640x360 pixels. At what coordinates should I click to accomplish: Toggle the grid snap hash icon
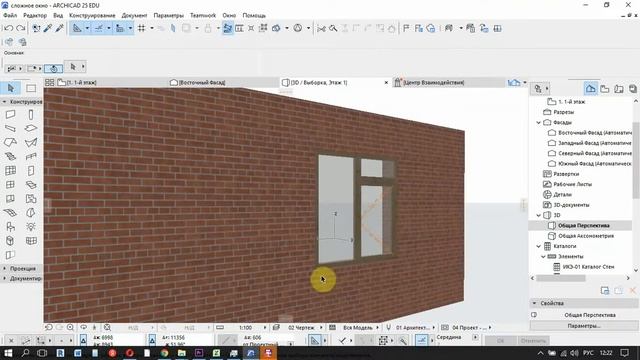142,28
